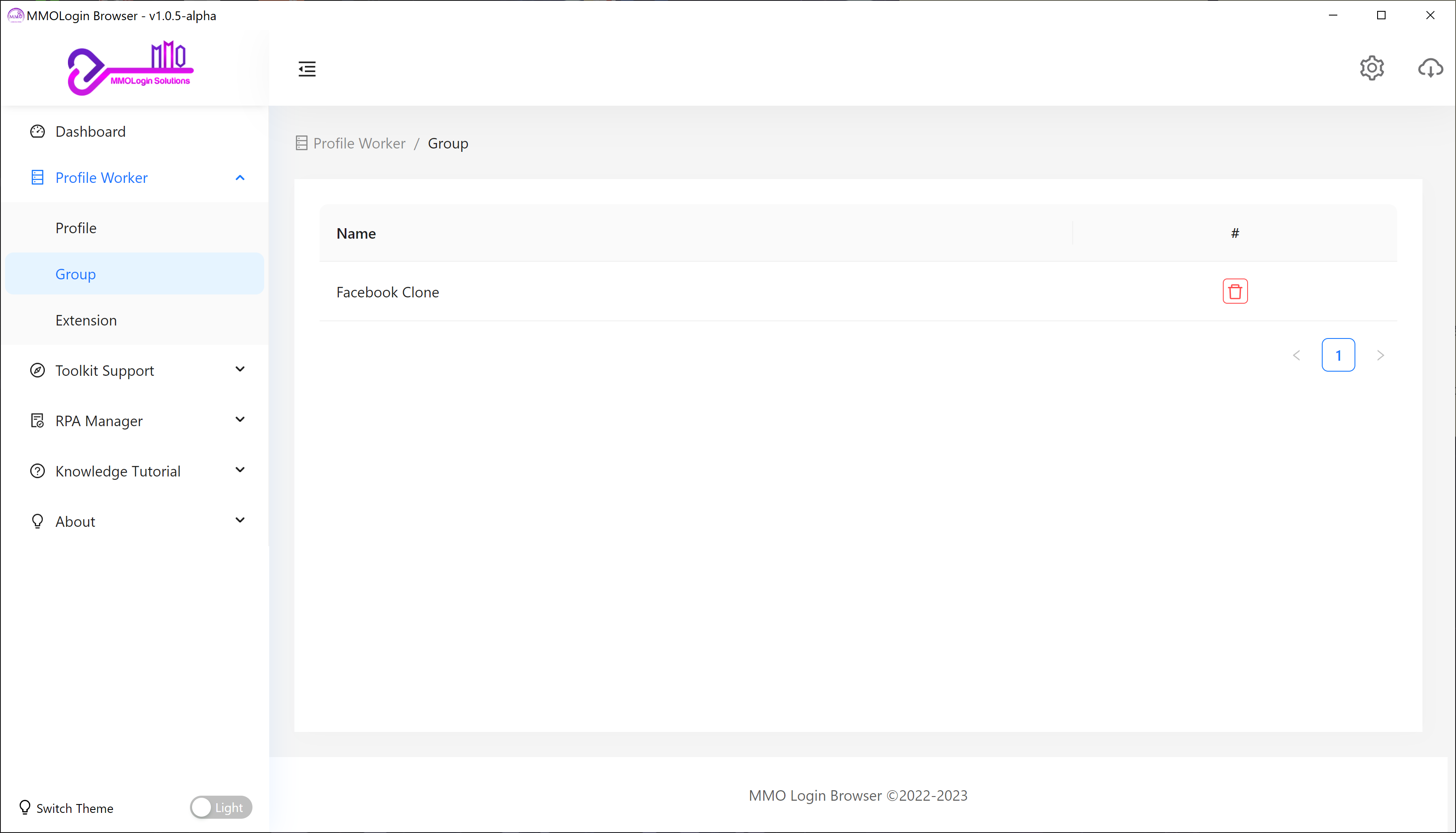Click the RPA Manager sidebar icon
The image size is (1456, 833).
point(37,421)
